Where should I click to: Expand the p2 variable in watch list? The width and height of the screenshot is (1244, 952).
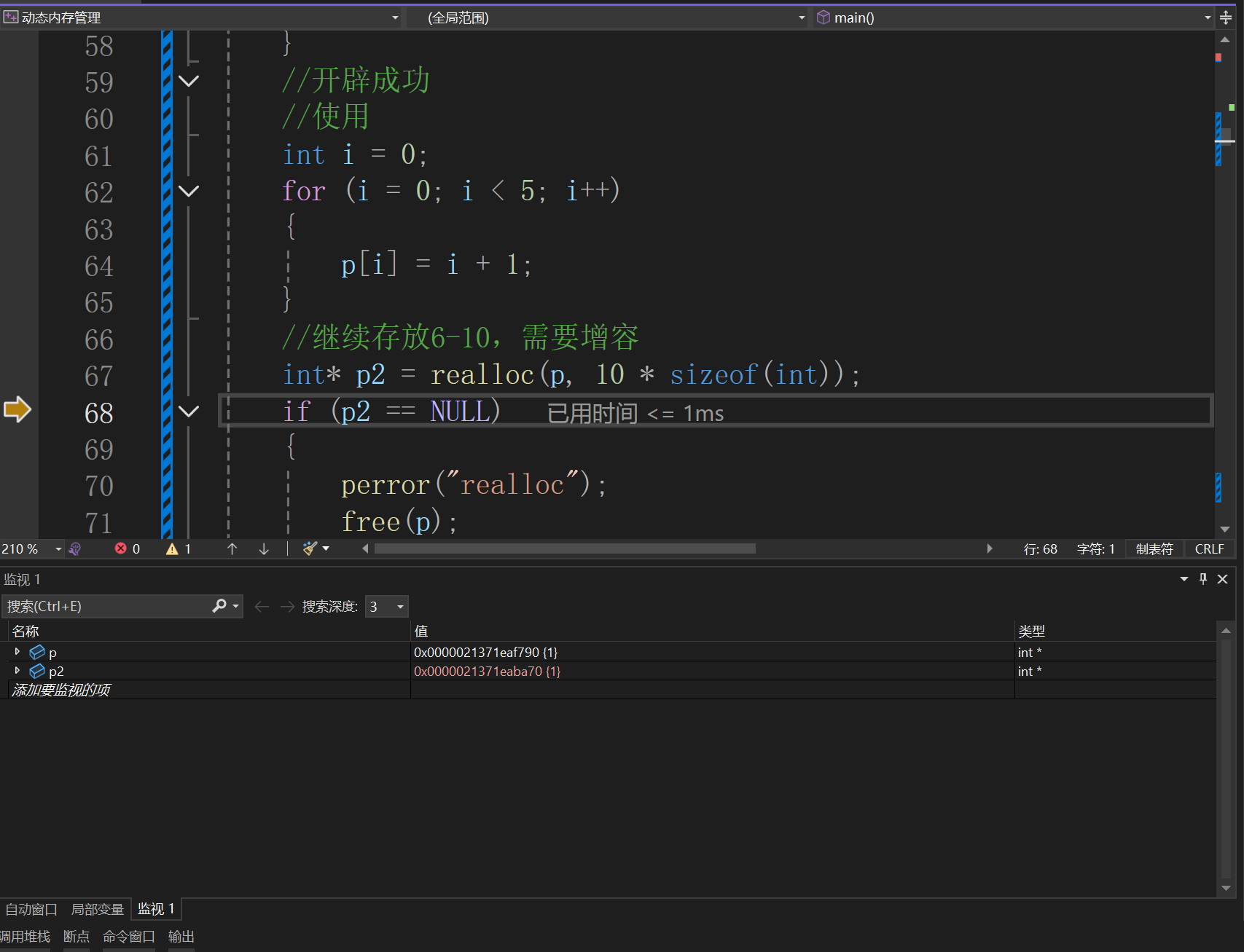tap(17, 671)
